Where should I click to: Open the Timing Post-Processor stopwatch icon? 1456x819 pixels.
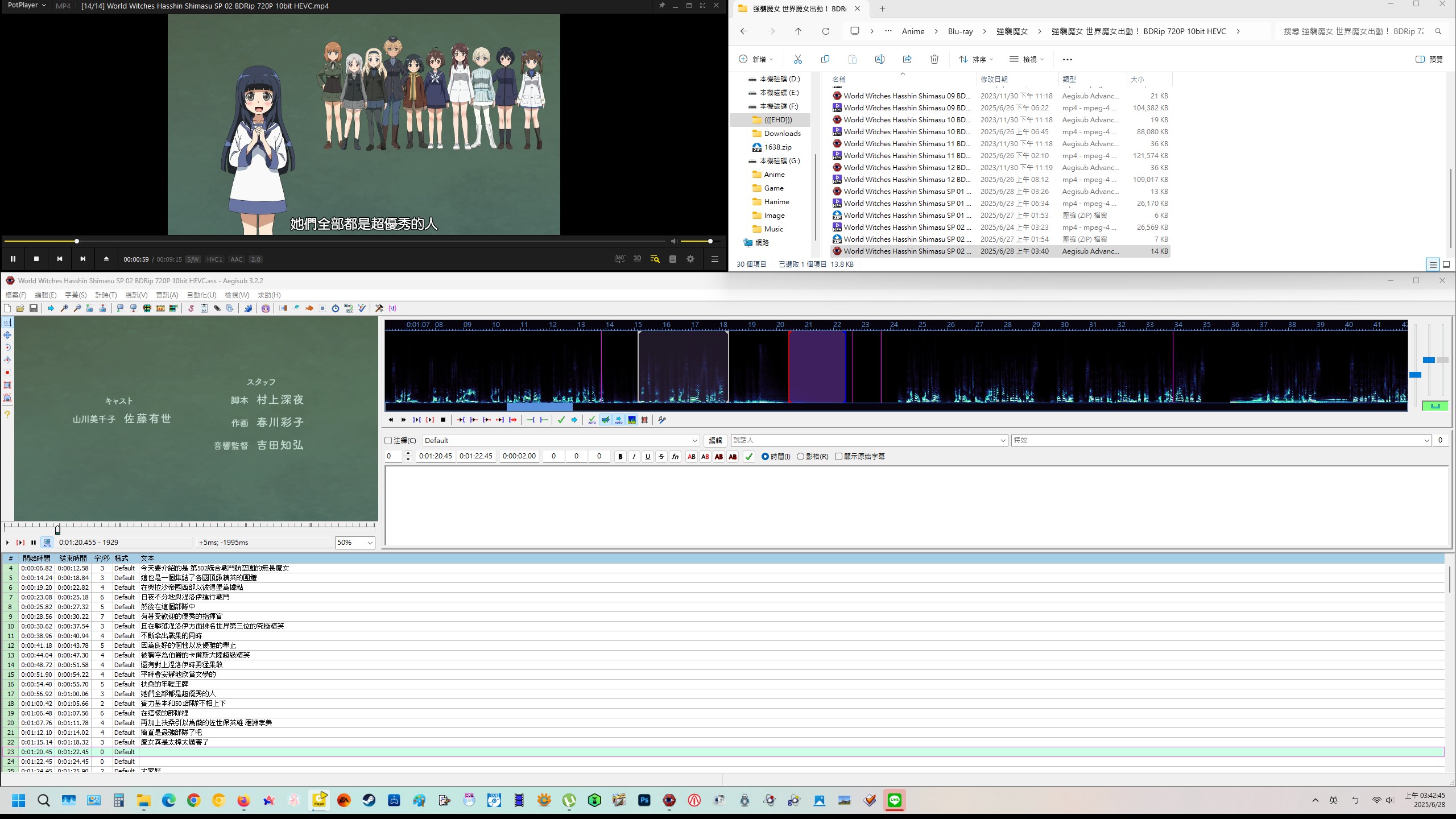pyautogui.click(x=336, y=308)
